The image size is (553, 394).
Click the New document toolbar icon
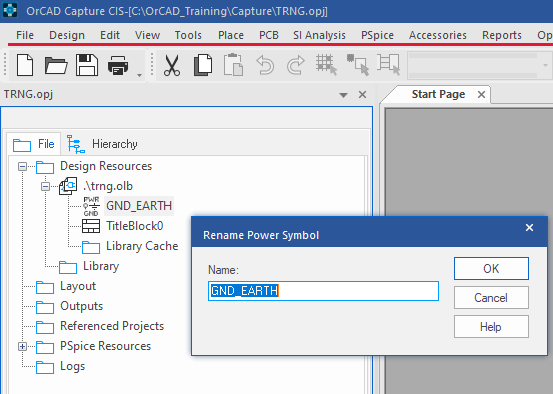[x=25, y=65]
